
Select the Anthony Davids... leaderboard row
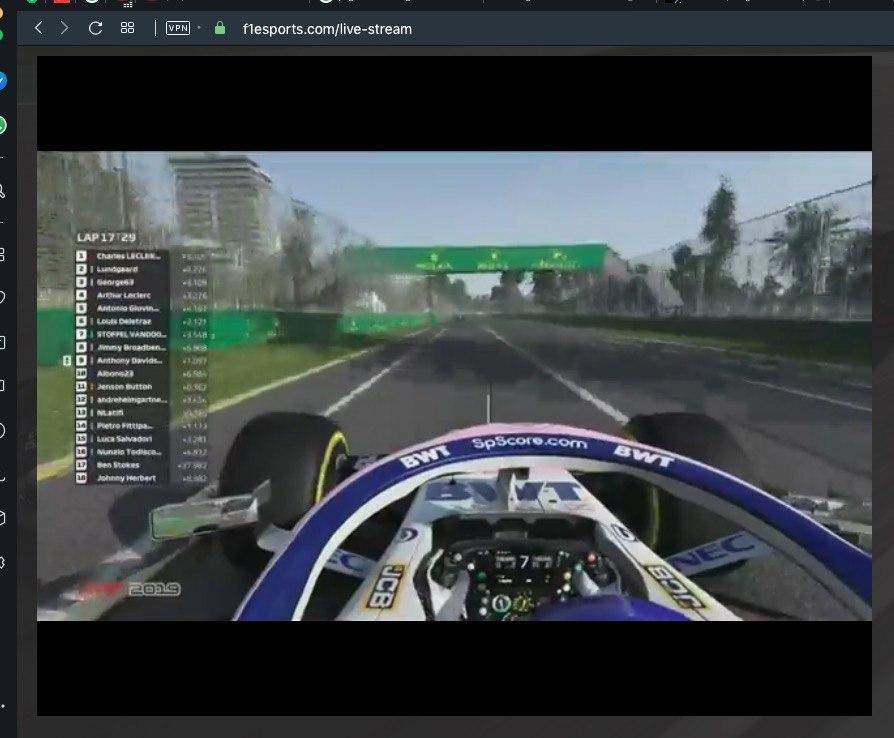coord(141,360)
